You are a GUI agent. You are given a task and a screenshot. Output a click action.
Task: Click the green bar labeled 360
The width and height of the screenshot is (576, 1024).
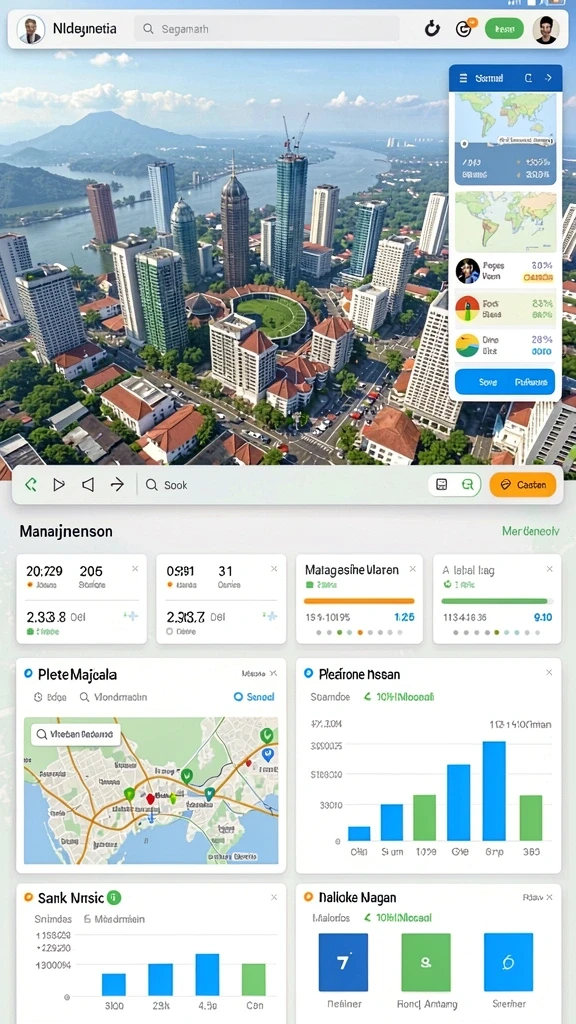coord(531,818)
